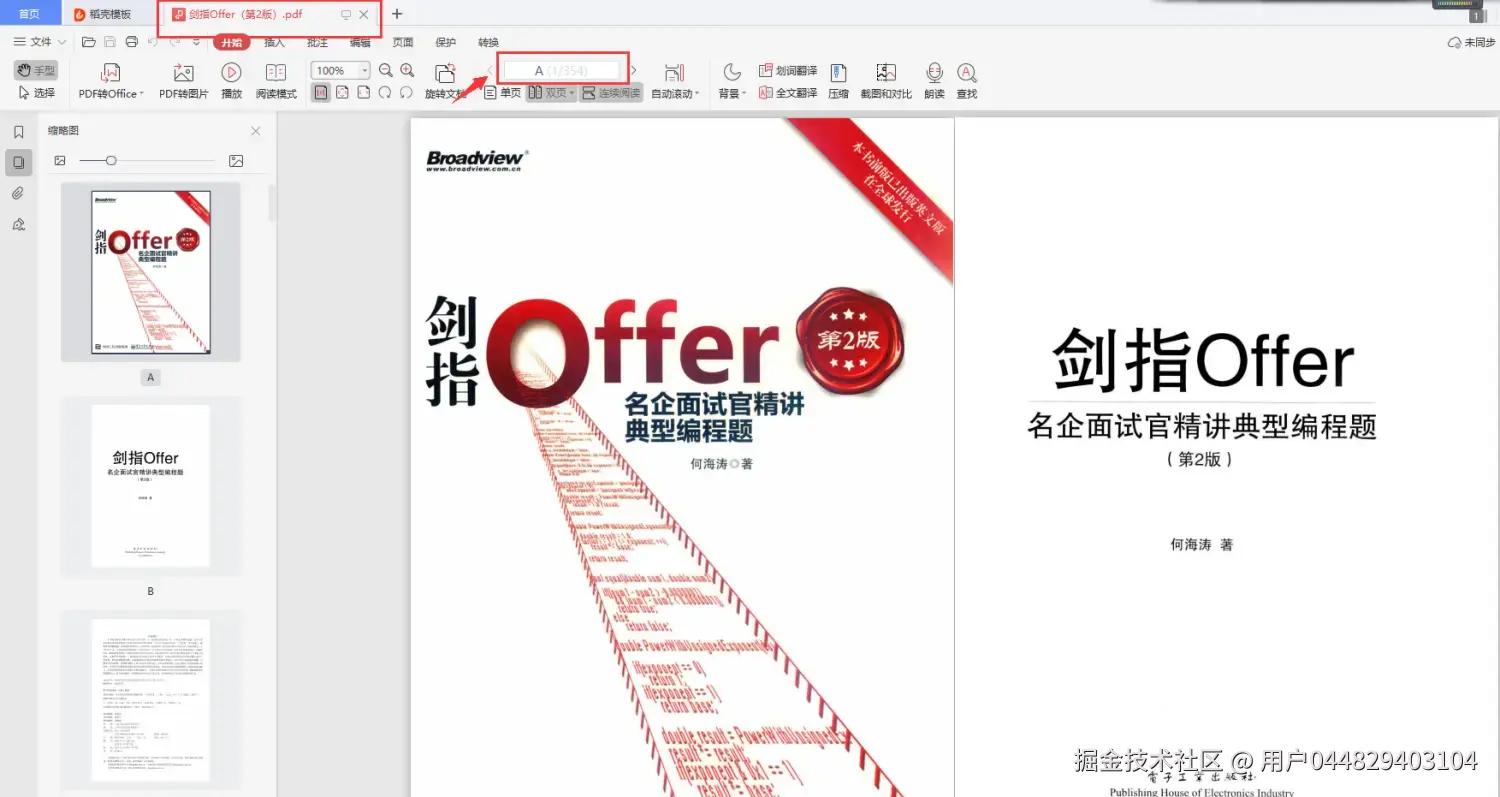Click the redo arrow icon

click(175, 42)
